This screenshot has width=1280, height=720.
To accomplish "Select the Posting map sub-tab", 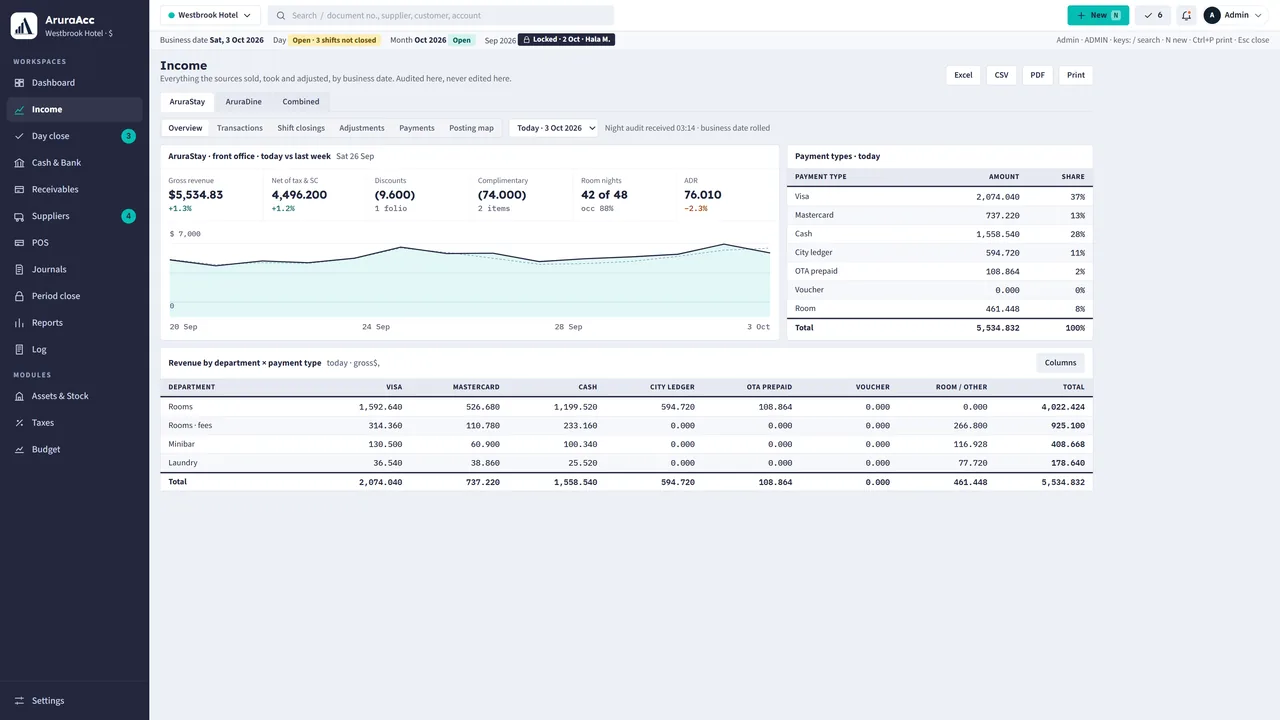I will click(x=471, y=128).
